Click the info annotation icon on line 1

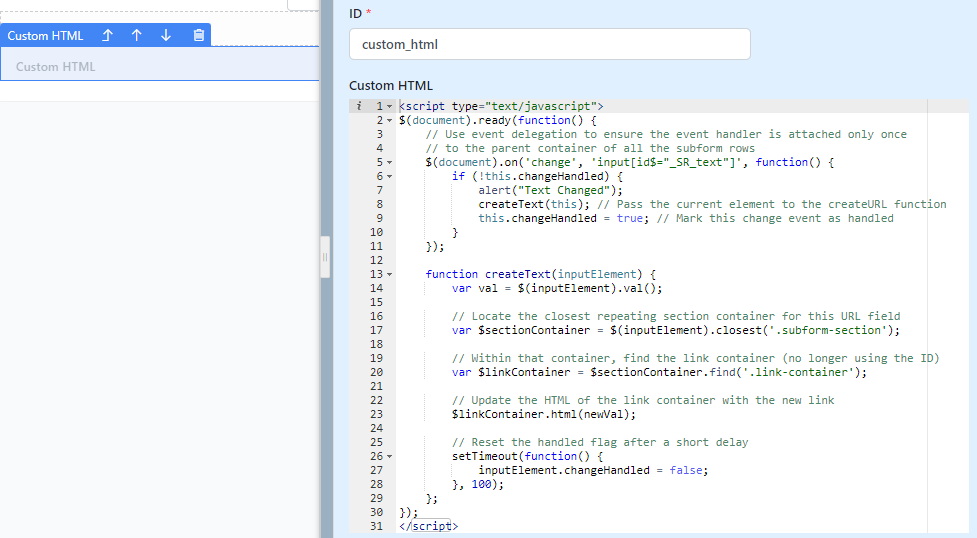point(359,106)
